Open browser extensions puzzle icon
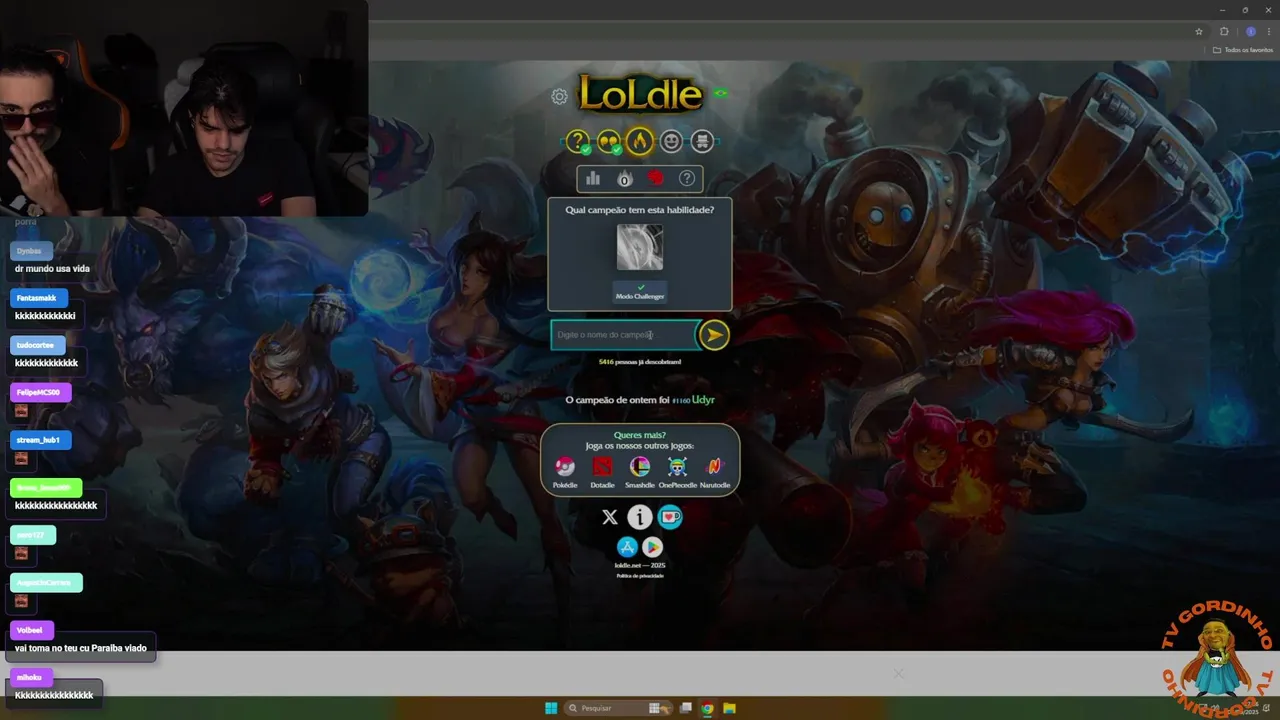The height and width of the screenshot is (720, 1280). (1224, 31)
